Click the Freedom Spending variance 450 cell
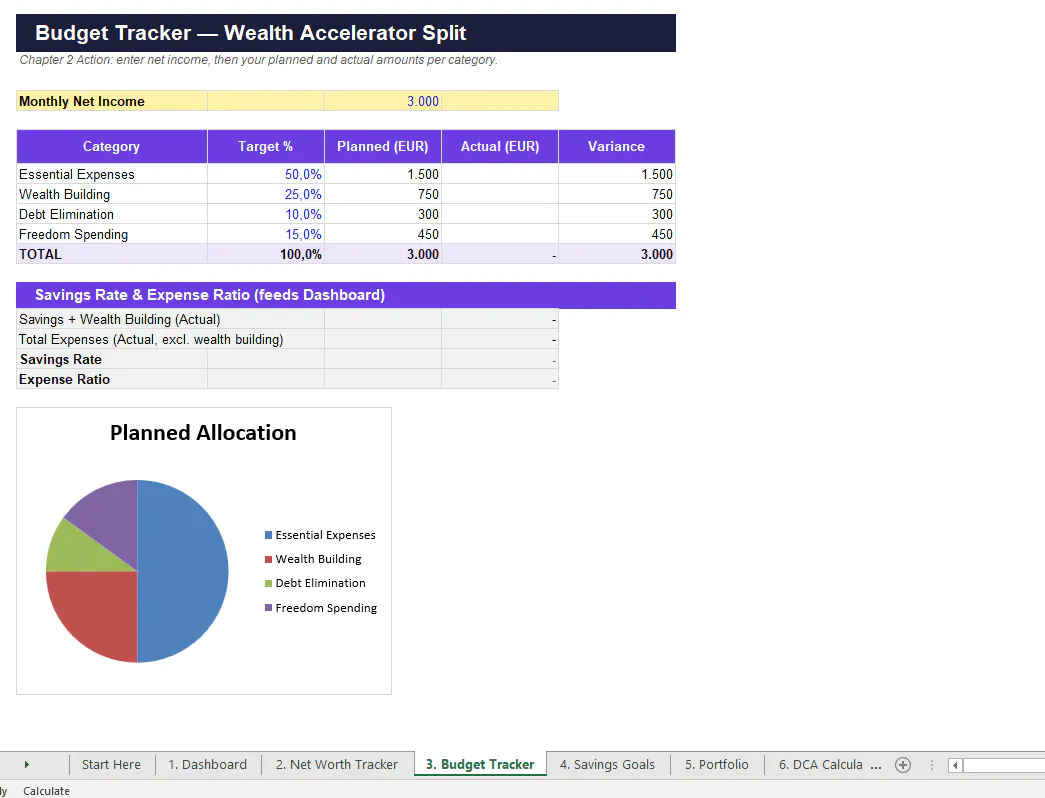Viewport: 1045px width, 798px height. coord(616,234)
